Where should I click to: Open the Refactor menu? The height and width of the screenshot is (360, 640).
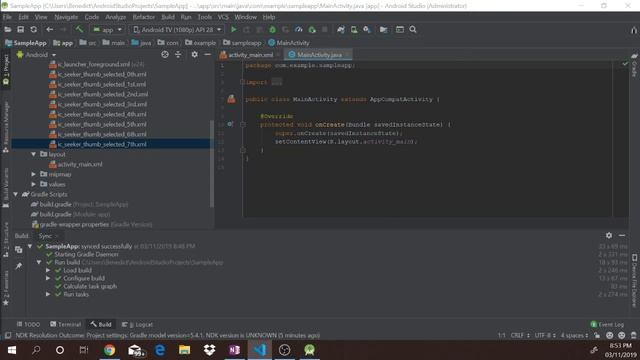point(144,17)
